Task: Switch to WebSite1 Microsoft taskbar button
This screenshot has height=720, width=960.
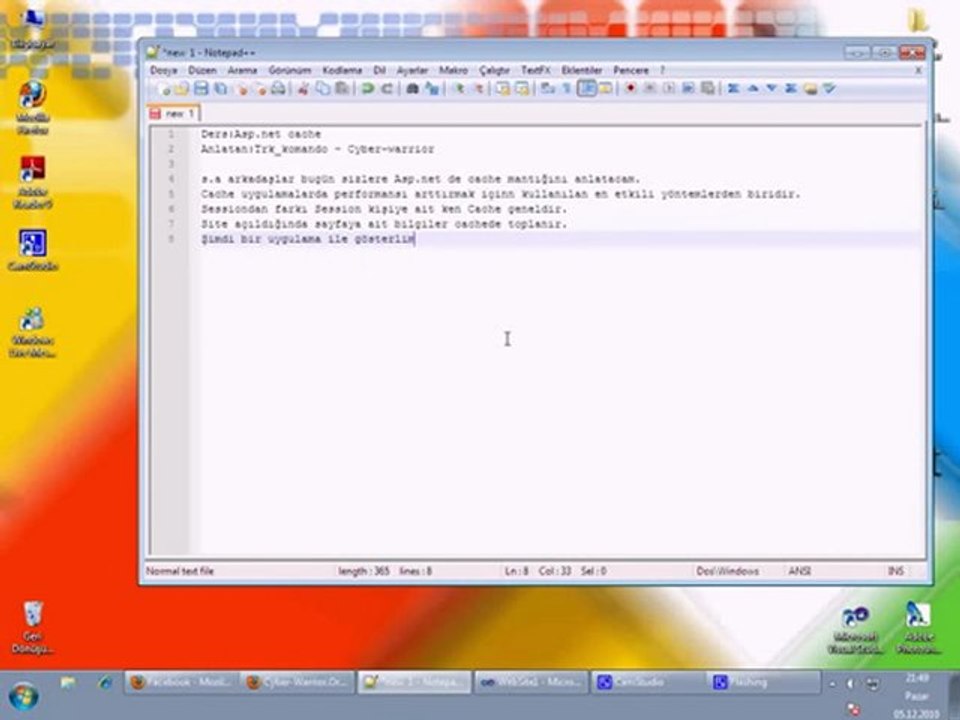Action: pos(530,682)
